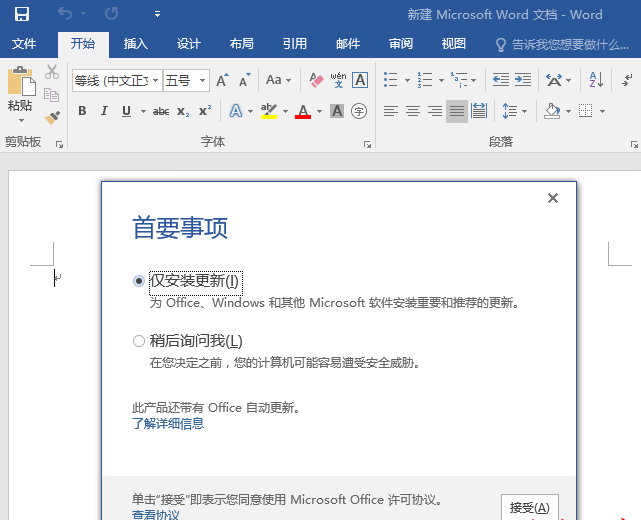Click the Borders grid icon

(585, 111)
